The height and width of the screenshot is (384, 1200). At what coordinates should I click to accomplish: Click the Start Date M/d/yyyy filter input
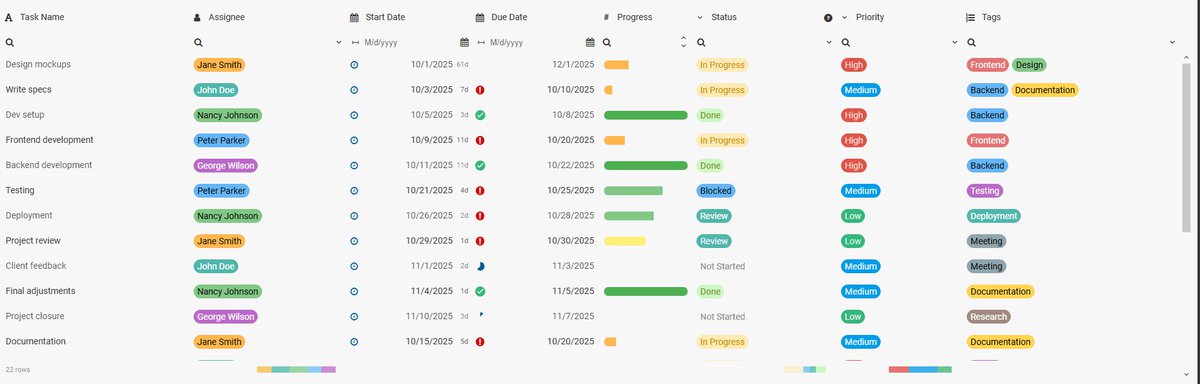(x=408, y=43)
